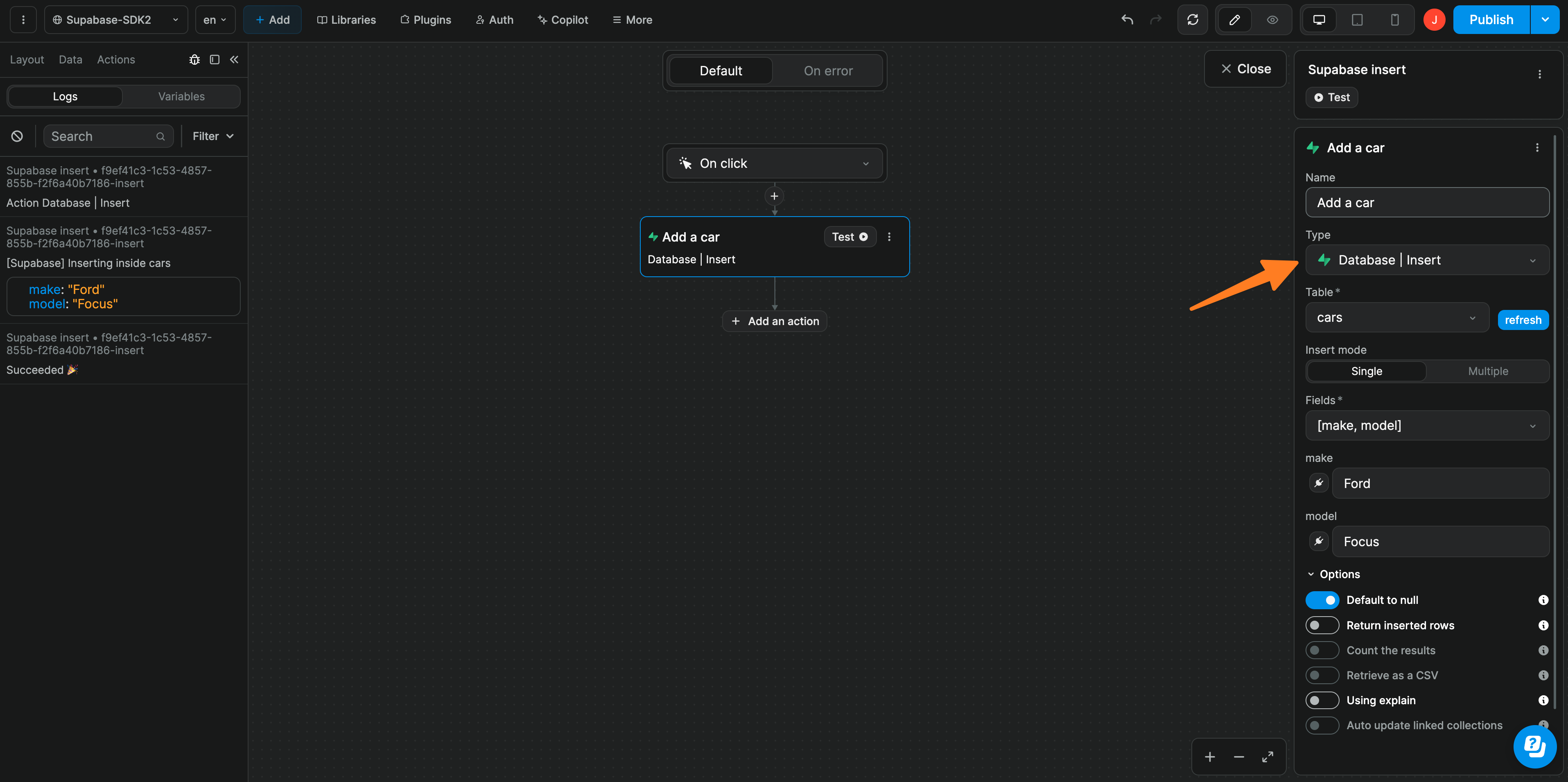Image resolution: width=1568 pixels, height=782 pixels.
Task: Open the Actions menu item
Action: (115, 59)
